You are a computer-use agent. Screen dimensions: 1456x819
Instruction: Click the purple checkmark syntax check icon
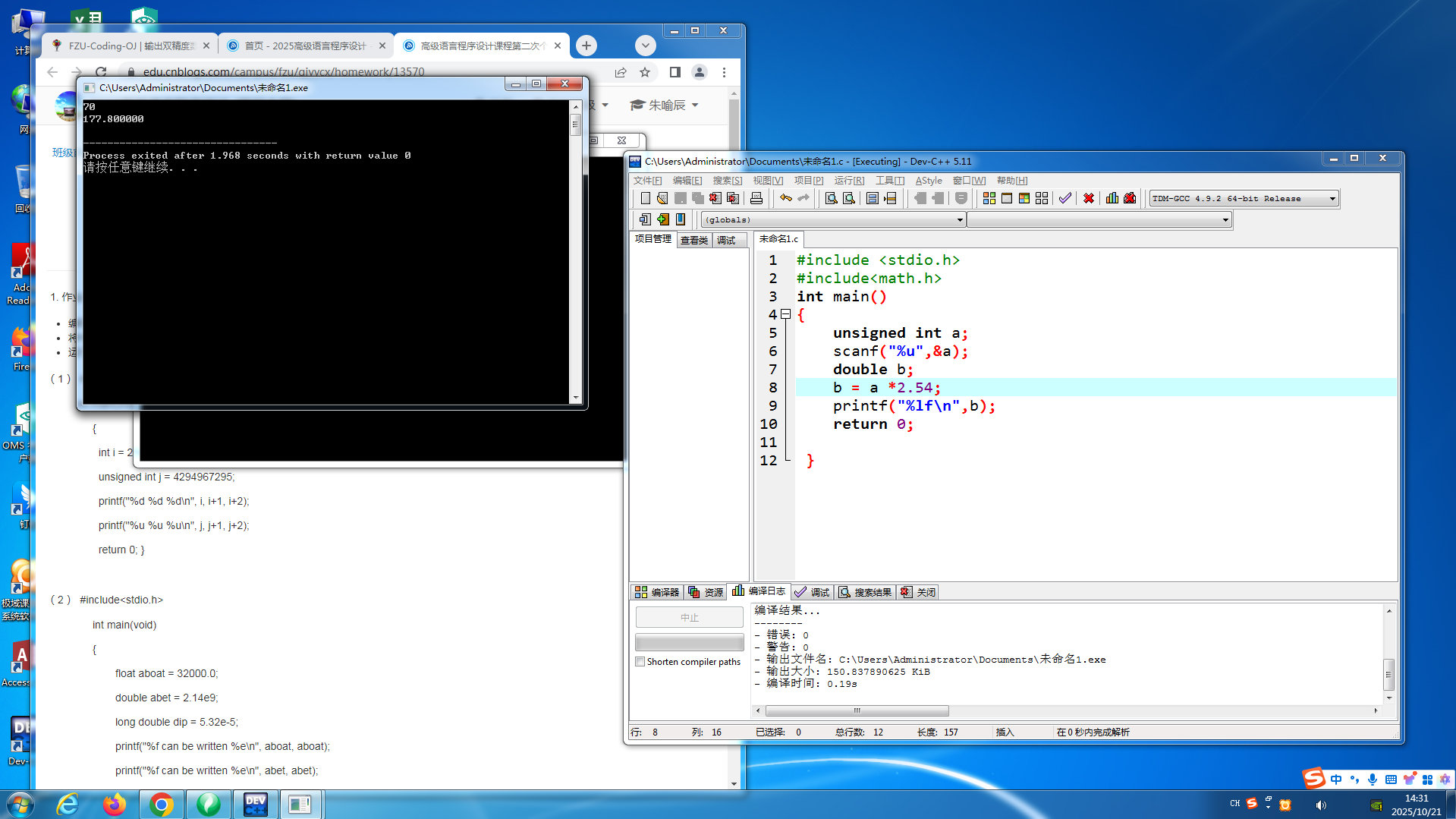1065,198
